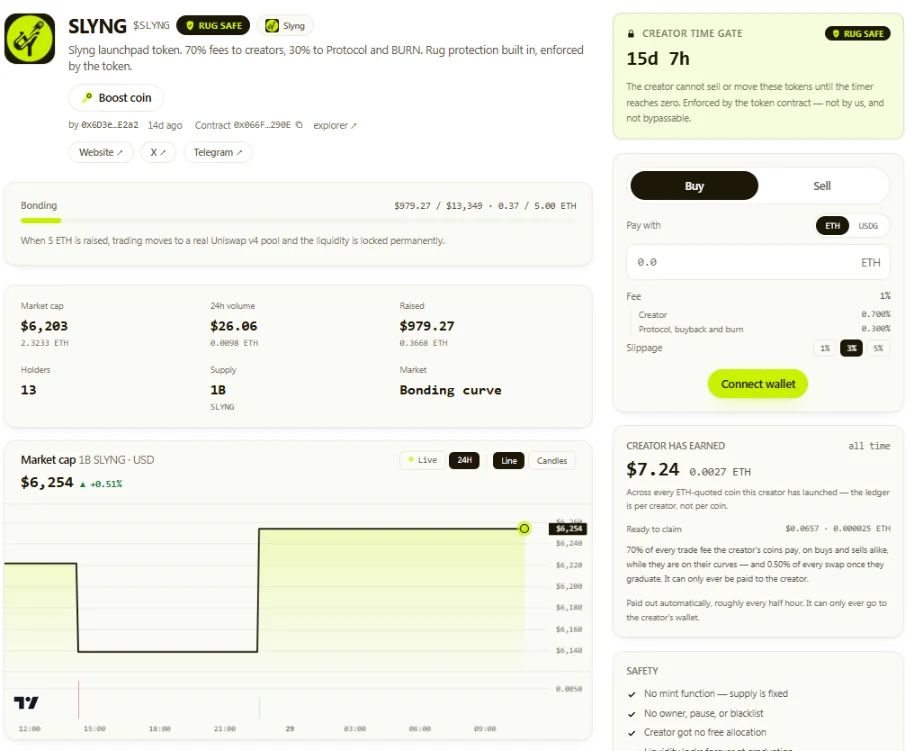
Task: Open the Telegram link
Action: [218, 152]
